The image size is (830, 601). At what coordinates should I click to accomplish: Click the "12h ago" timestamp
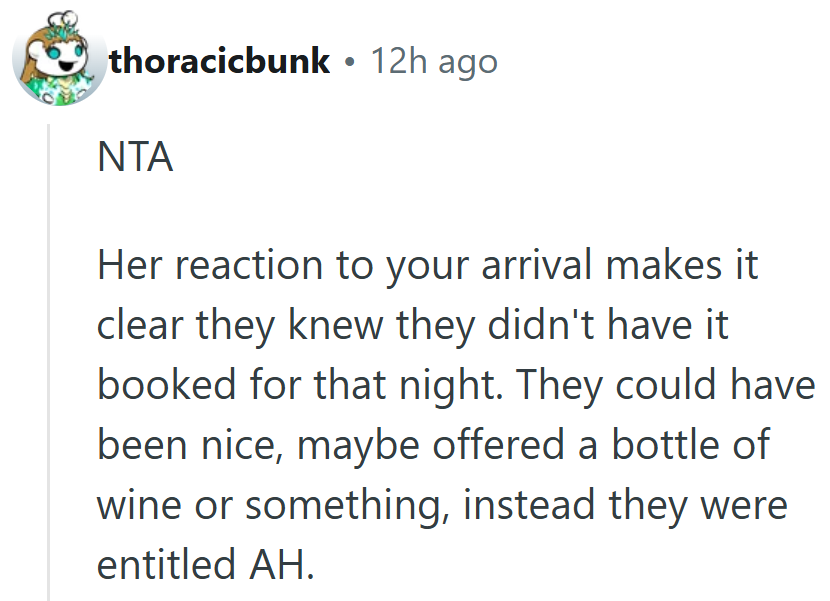click(433, 62)
